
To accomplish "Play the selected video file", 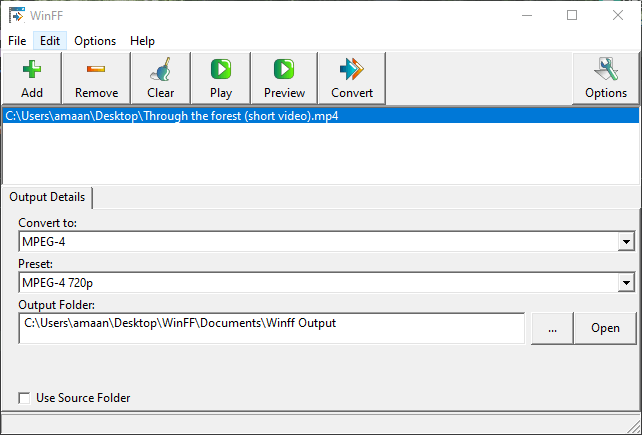I will [221, 78].
